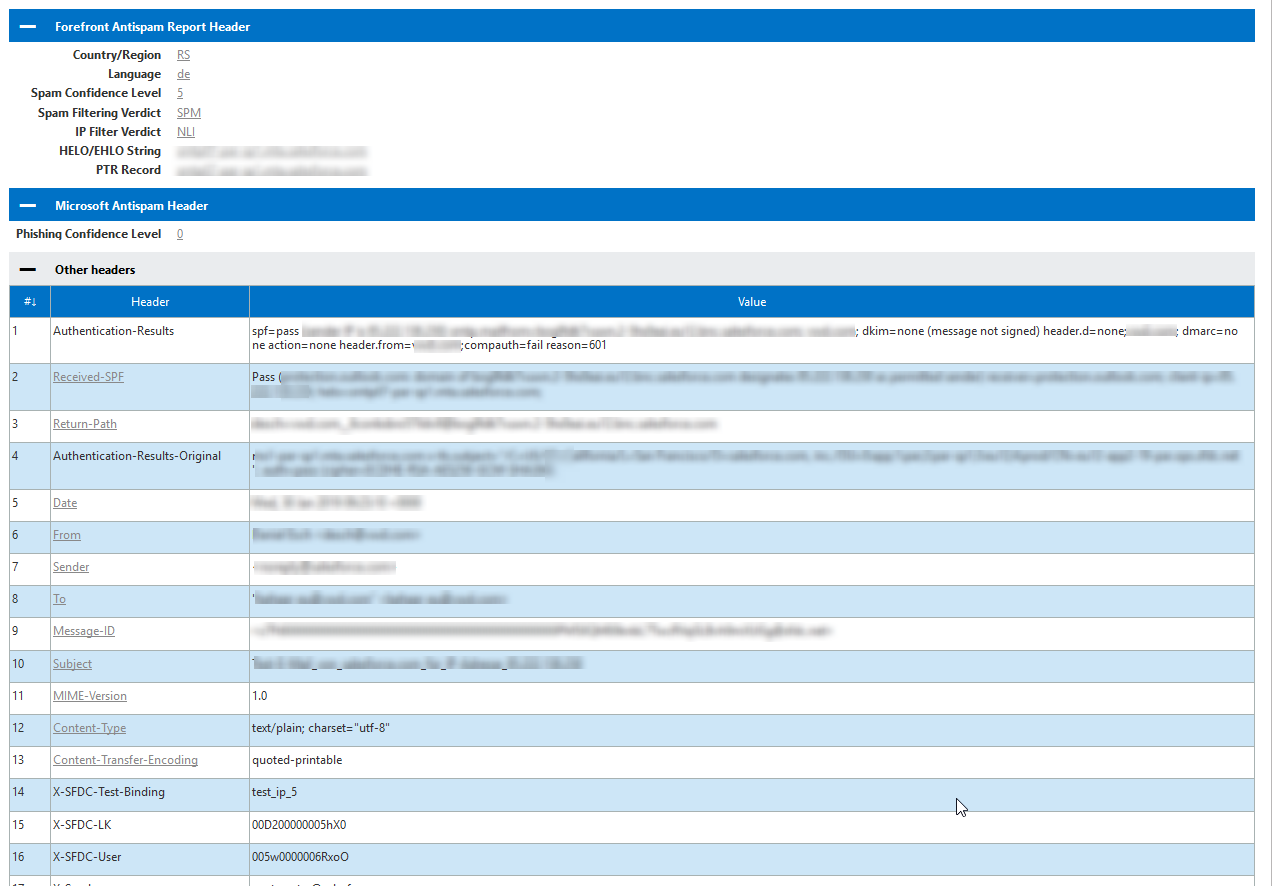Screen dimensions: 1286x886
Task: Open the Content-Type header link
Action: coord(89,727)
